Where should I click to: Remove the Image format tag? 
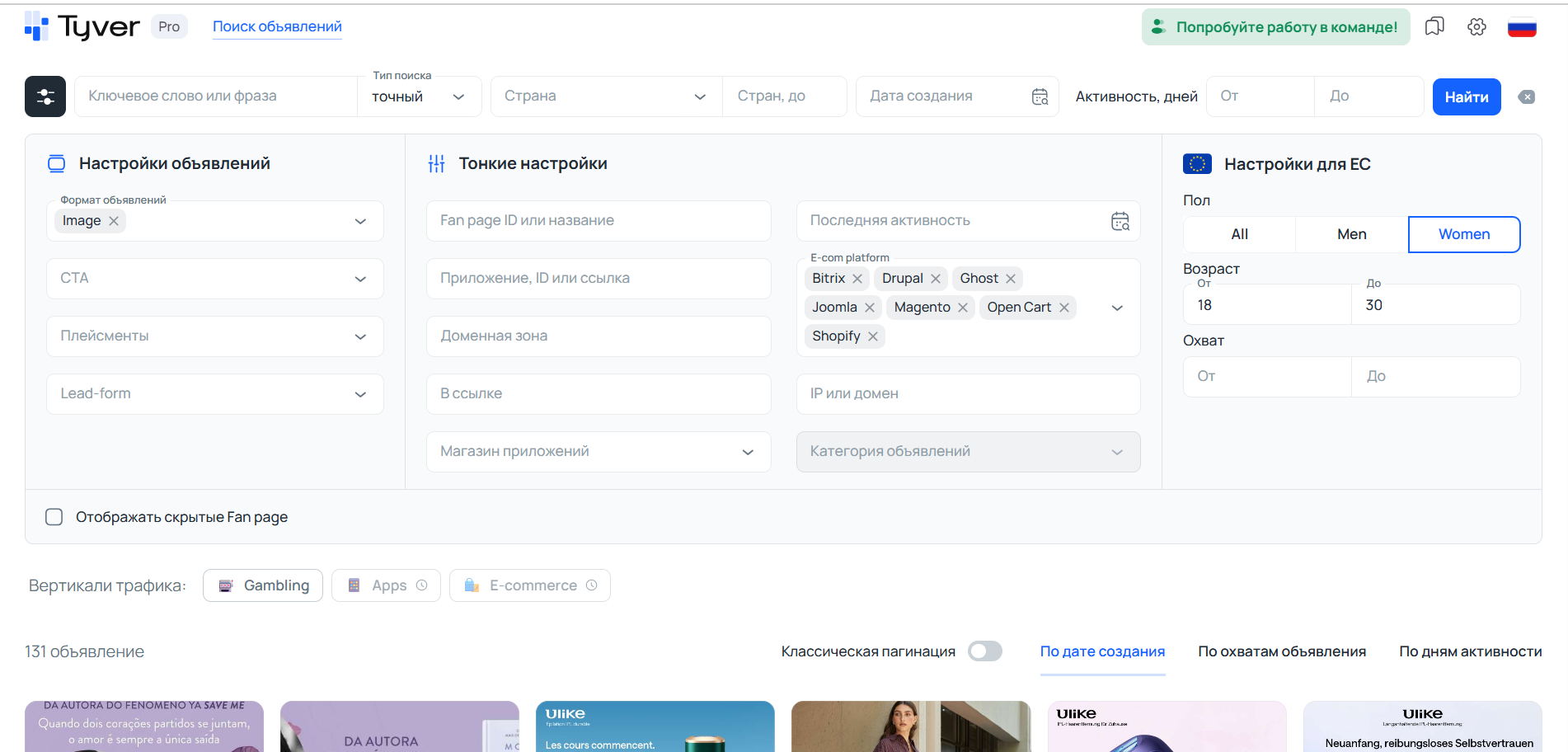(x=114, y=221)
